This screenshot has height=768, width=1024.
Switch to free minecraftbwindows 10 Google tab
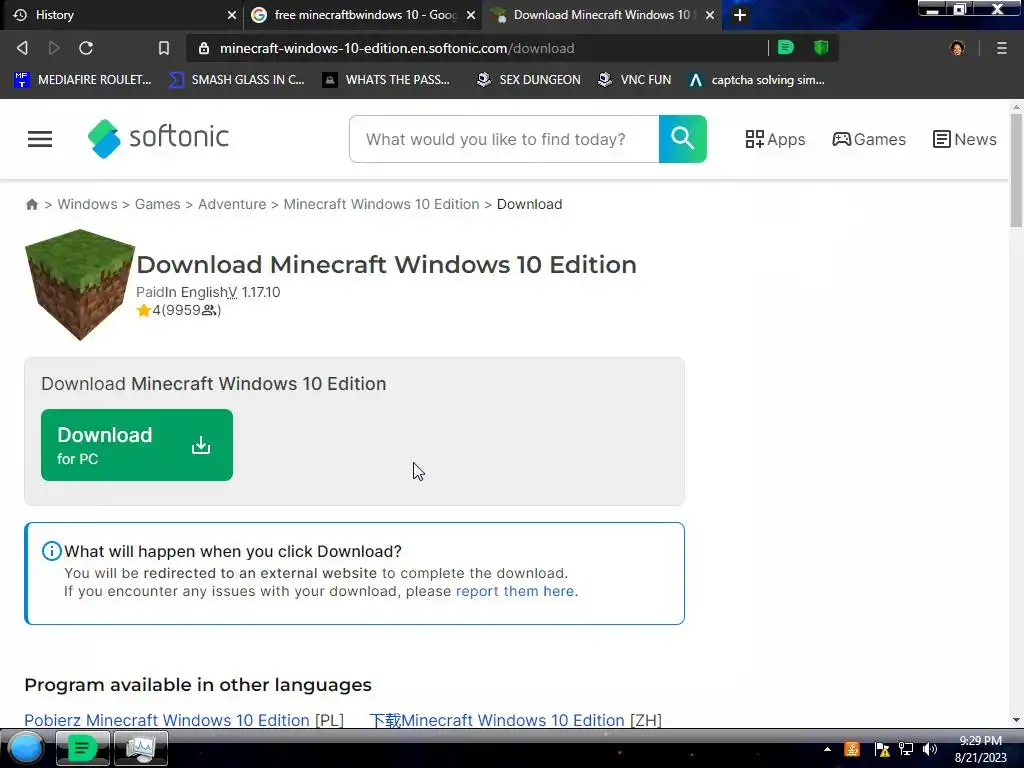[x=362, y=15]
